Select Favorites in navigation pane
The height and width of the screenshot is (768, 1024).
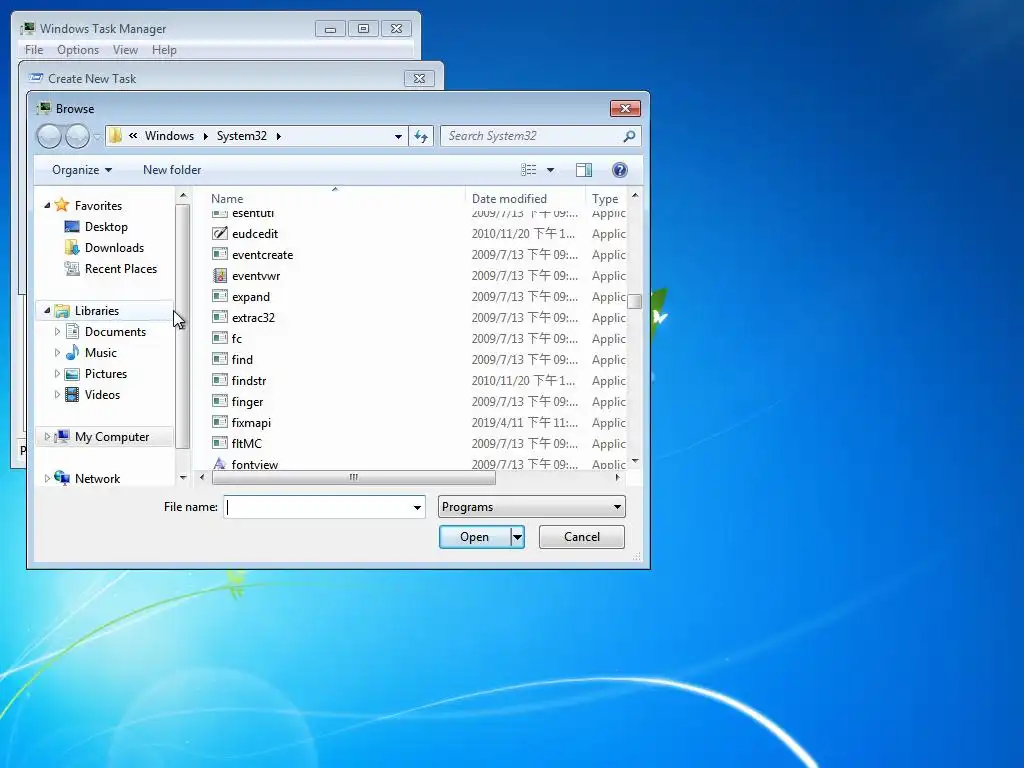98,206
